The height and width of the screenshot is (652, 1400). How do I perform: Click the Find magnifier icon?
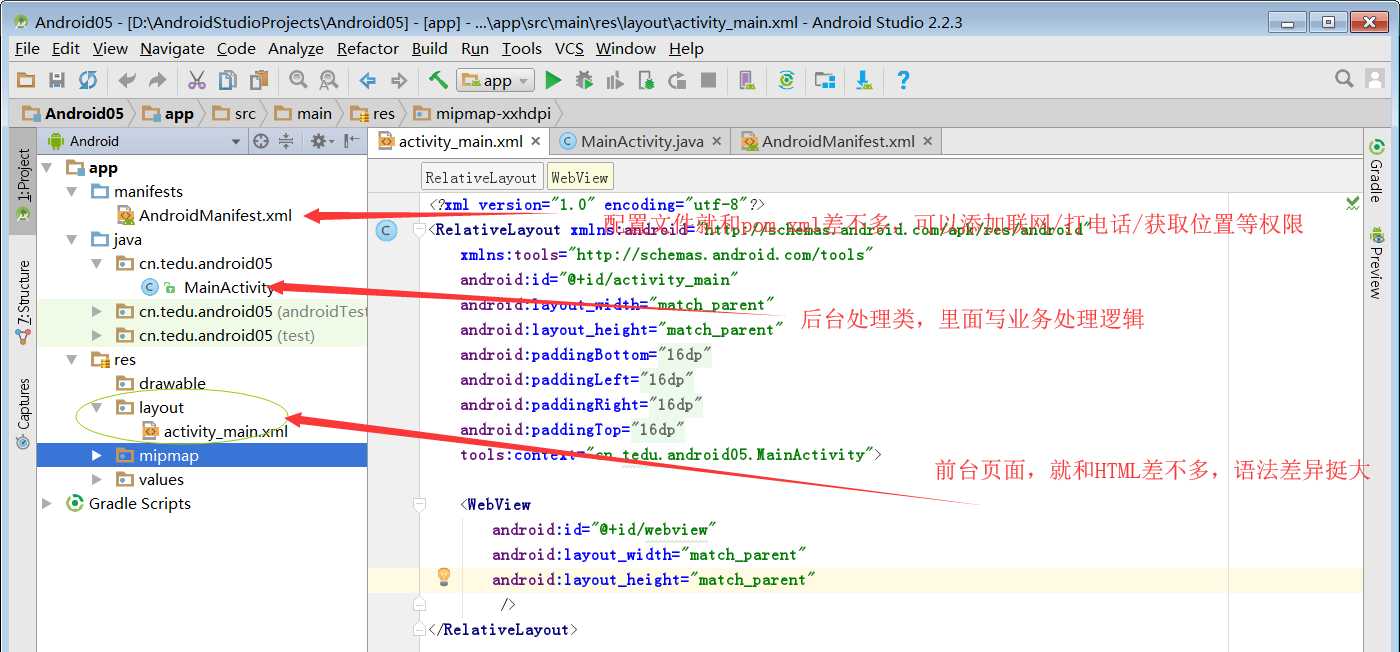298,80
